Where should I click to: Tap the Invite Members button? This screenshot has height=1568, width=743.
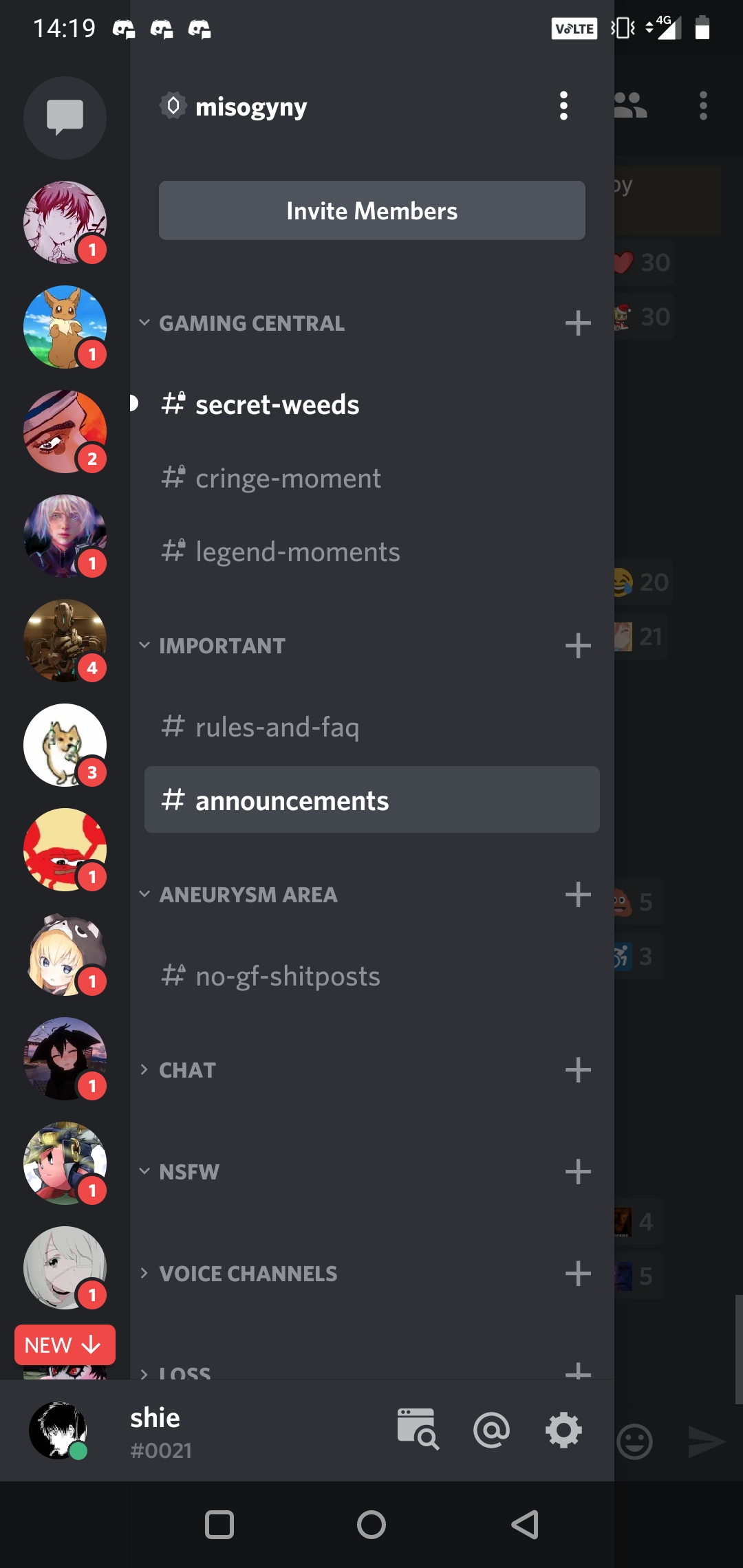click(371, 210)
